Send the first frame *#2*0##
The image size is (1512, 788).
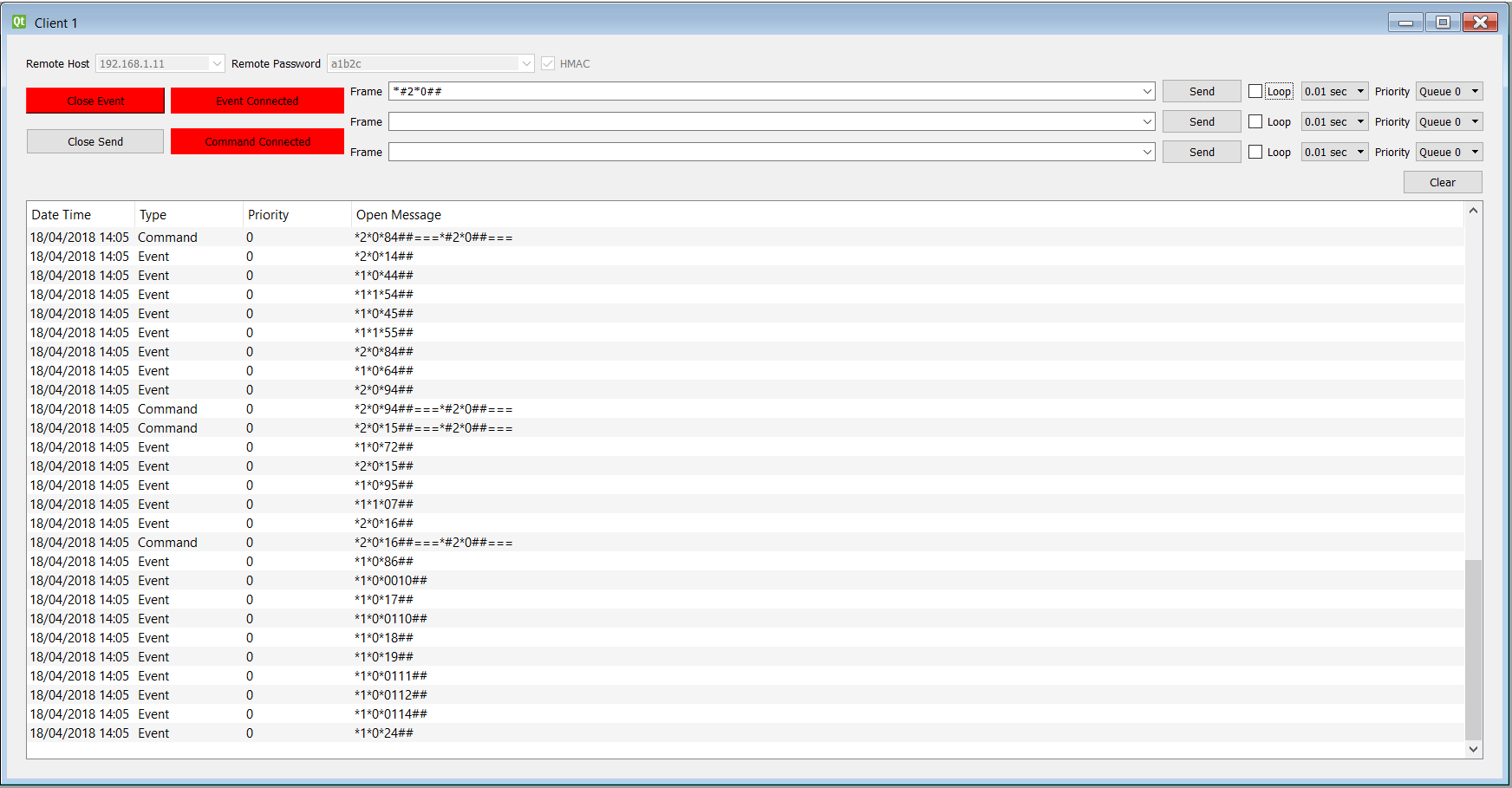tap(1201, 91)
